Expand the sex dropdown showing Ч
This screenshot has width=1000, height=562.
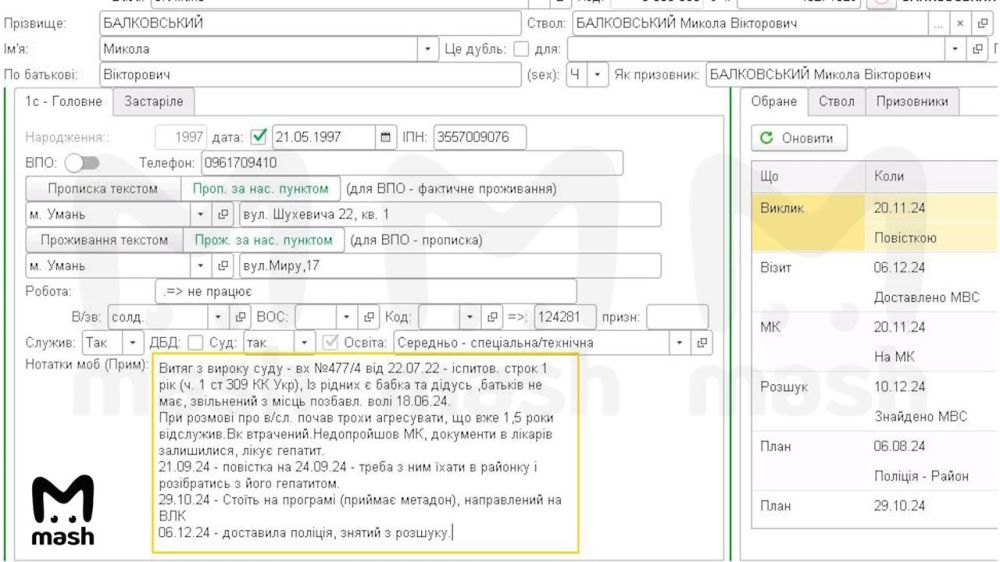tap(597, 75)
